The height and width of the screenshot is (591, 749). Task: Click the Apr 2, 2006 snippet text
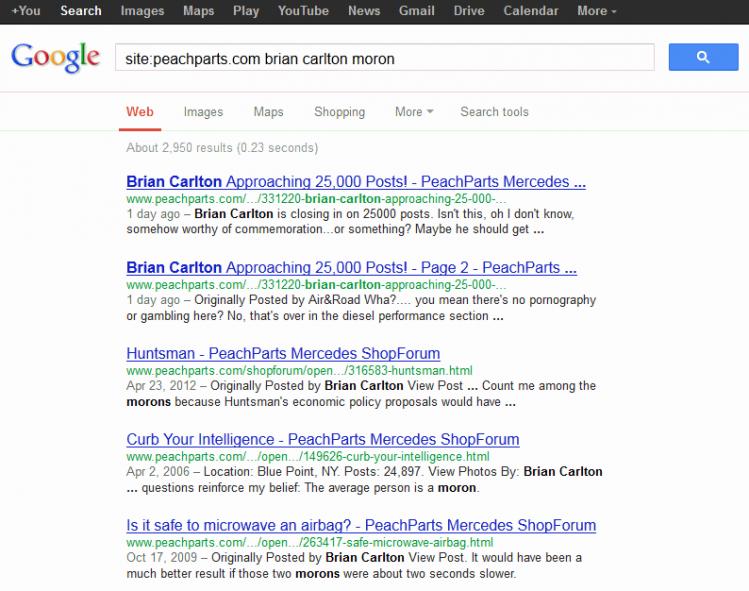(x=364, y=480)
